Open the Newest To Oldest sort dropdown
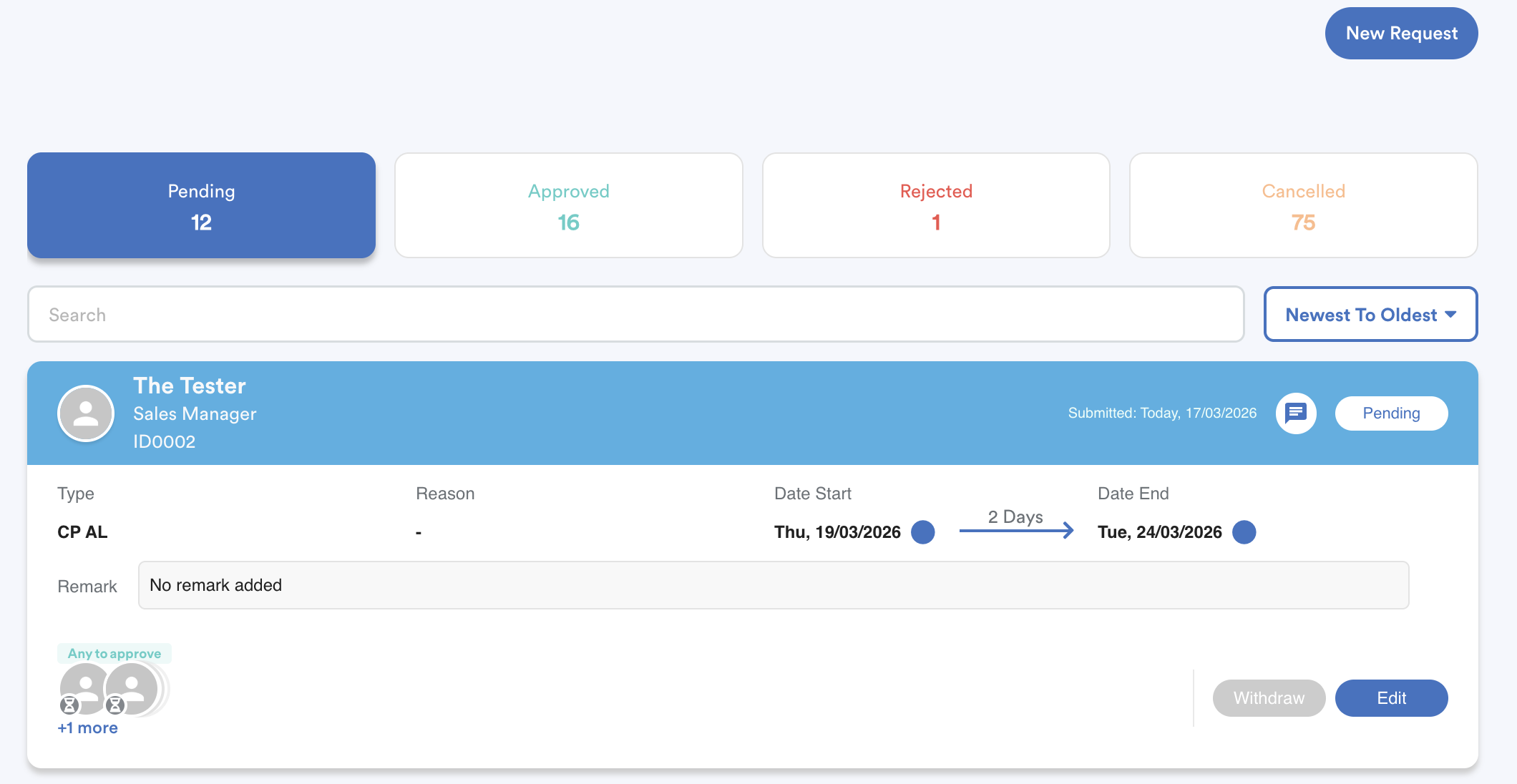 (1361, 315)
